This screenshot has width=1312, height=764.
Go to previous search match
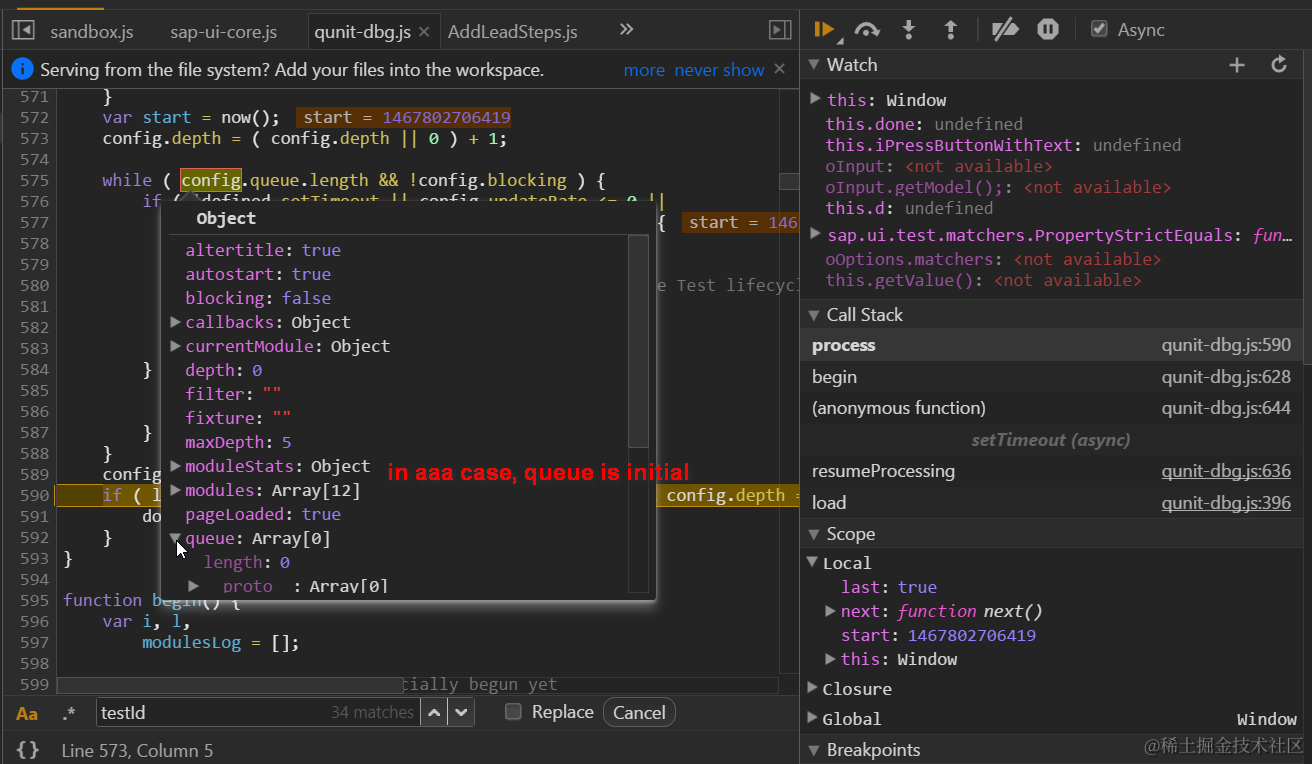pos(434,712)
